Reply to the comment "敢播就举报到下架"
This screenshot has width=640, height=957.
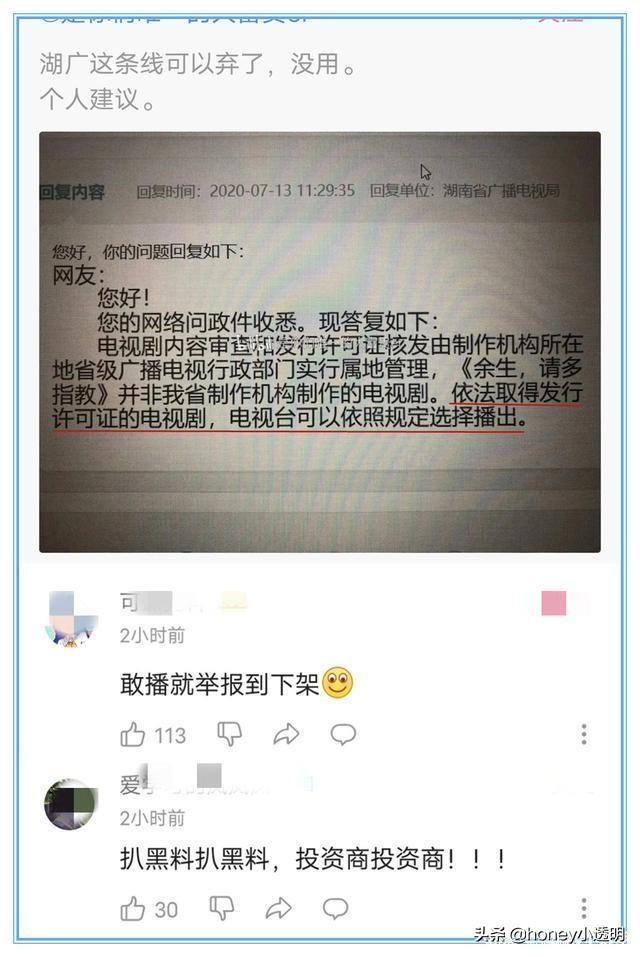pyautogui.click(x=343, y=734)
